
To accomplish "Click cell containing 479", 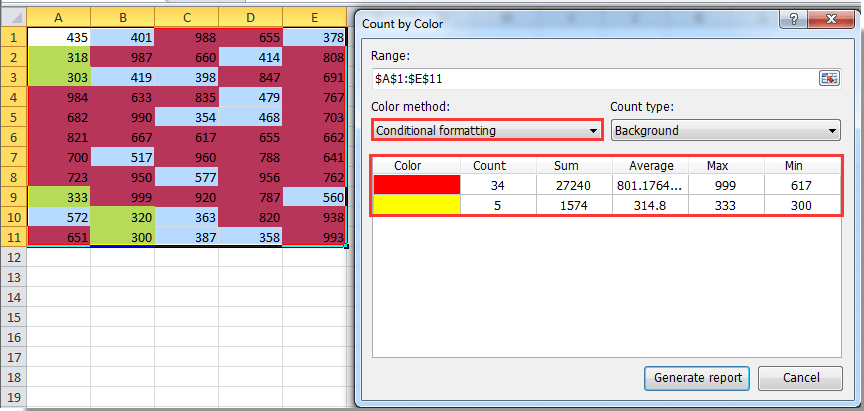I will (250, 98).
